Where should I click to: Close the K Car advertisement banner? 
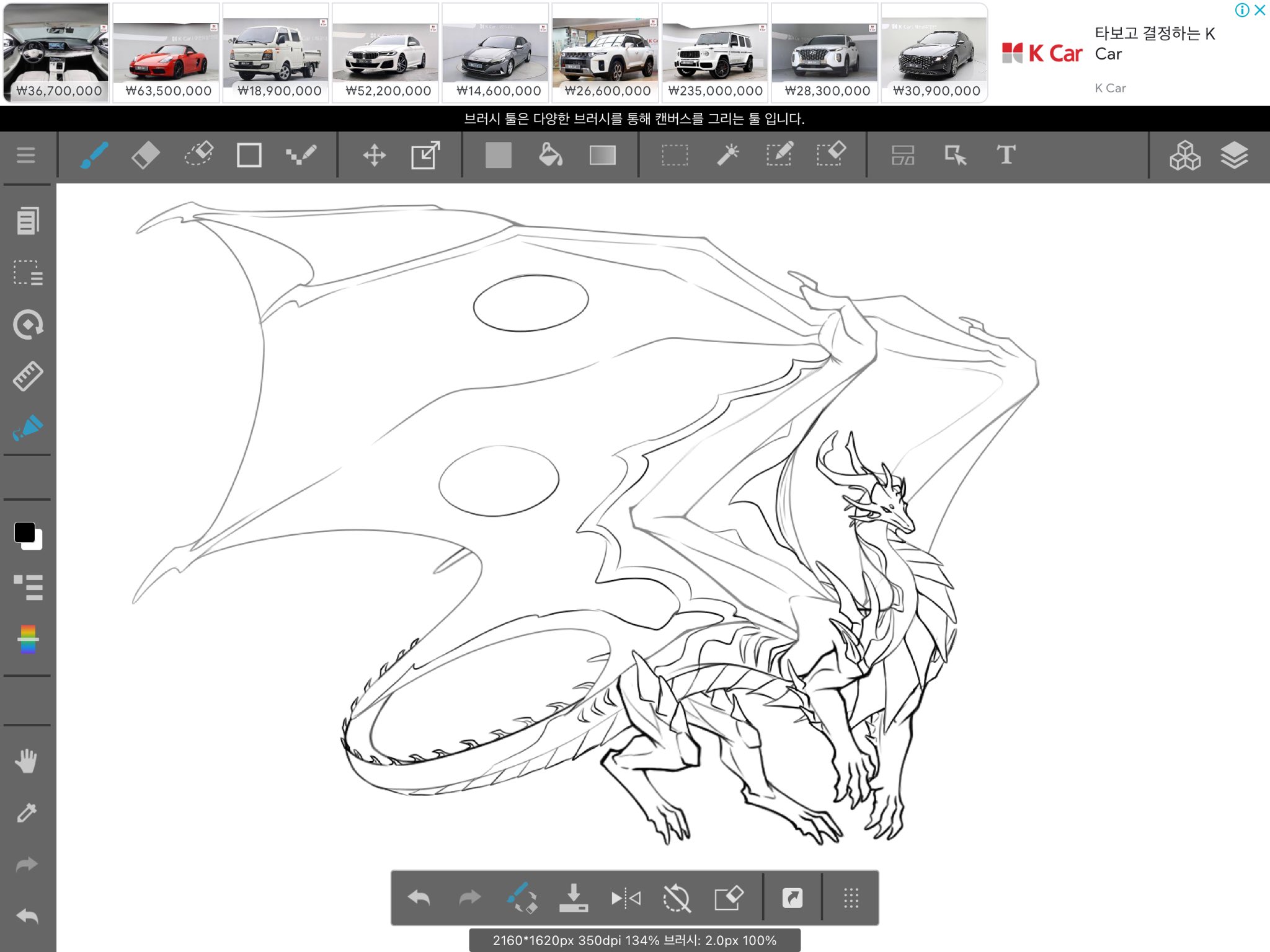[1259, 10]
